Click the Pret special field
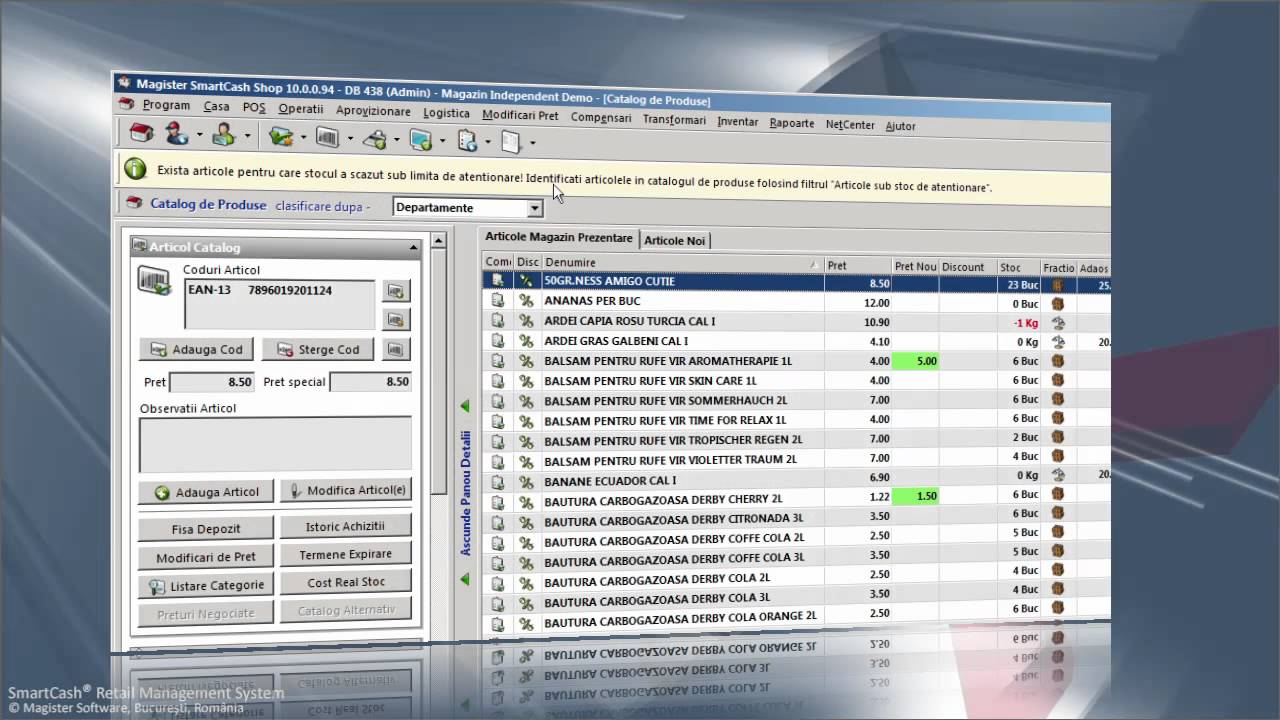1280x720 pixels. [371, 382]
